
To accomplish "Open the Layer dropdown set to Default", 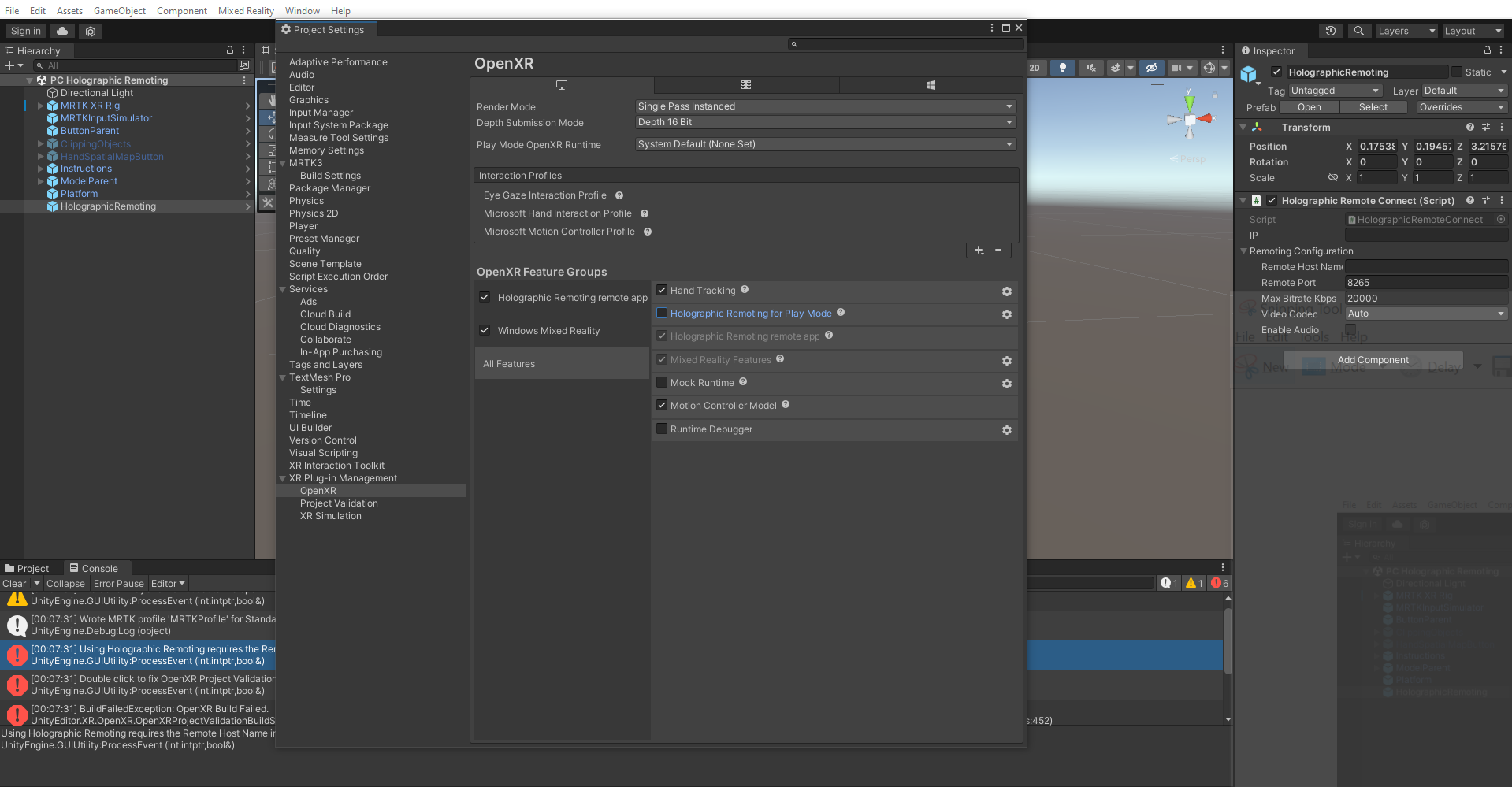I will coord(1464,91).
